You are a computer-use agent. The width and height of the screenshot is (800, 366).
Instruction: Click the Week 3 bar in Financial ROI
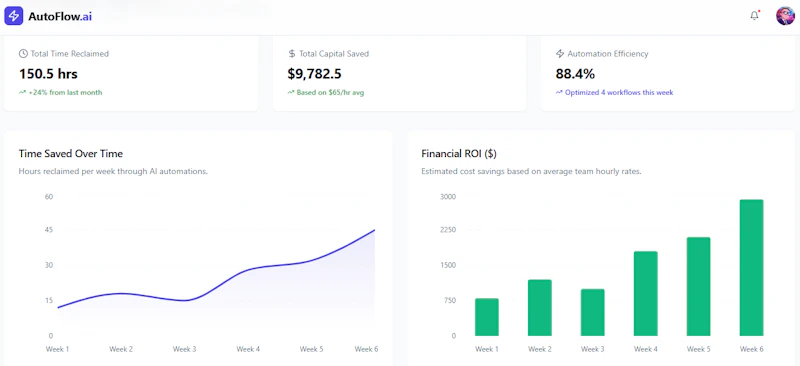tap(592, 312)
